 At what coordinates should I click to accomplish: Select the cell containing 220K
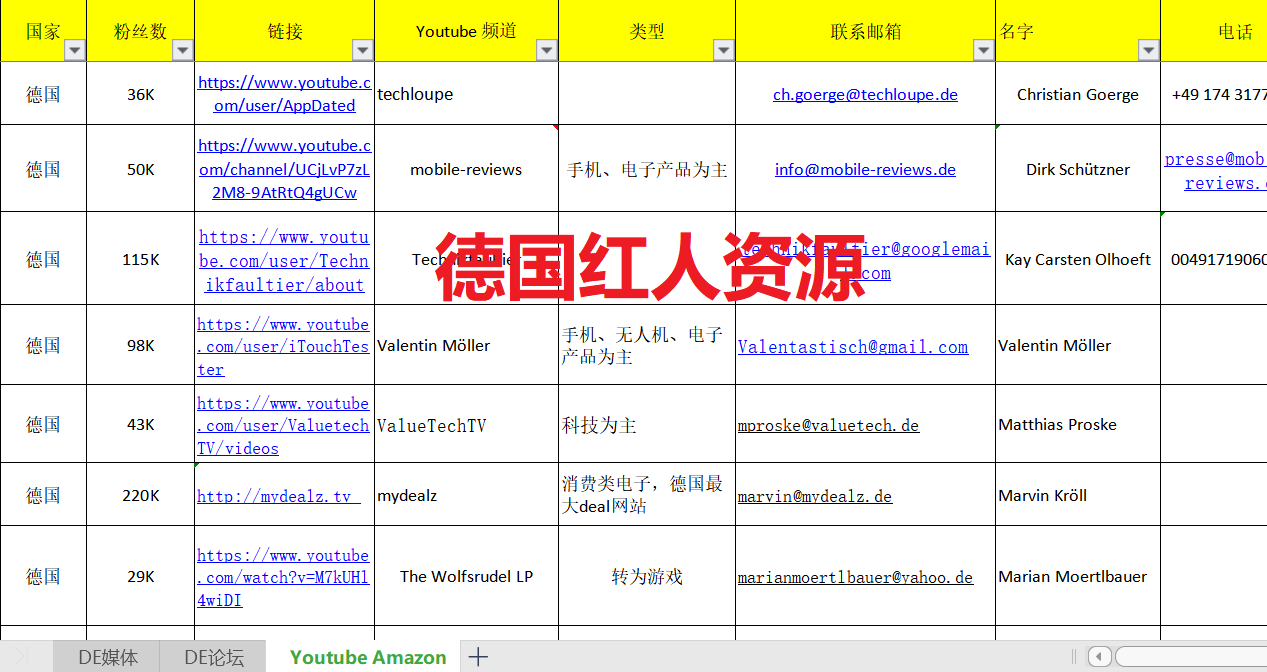pyautogui.click(x=141, y=495)
